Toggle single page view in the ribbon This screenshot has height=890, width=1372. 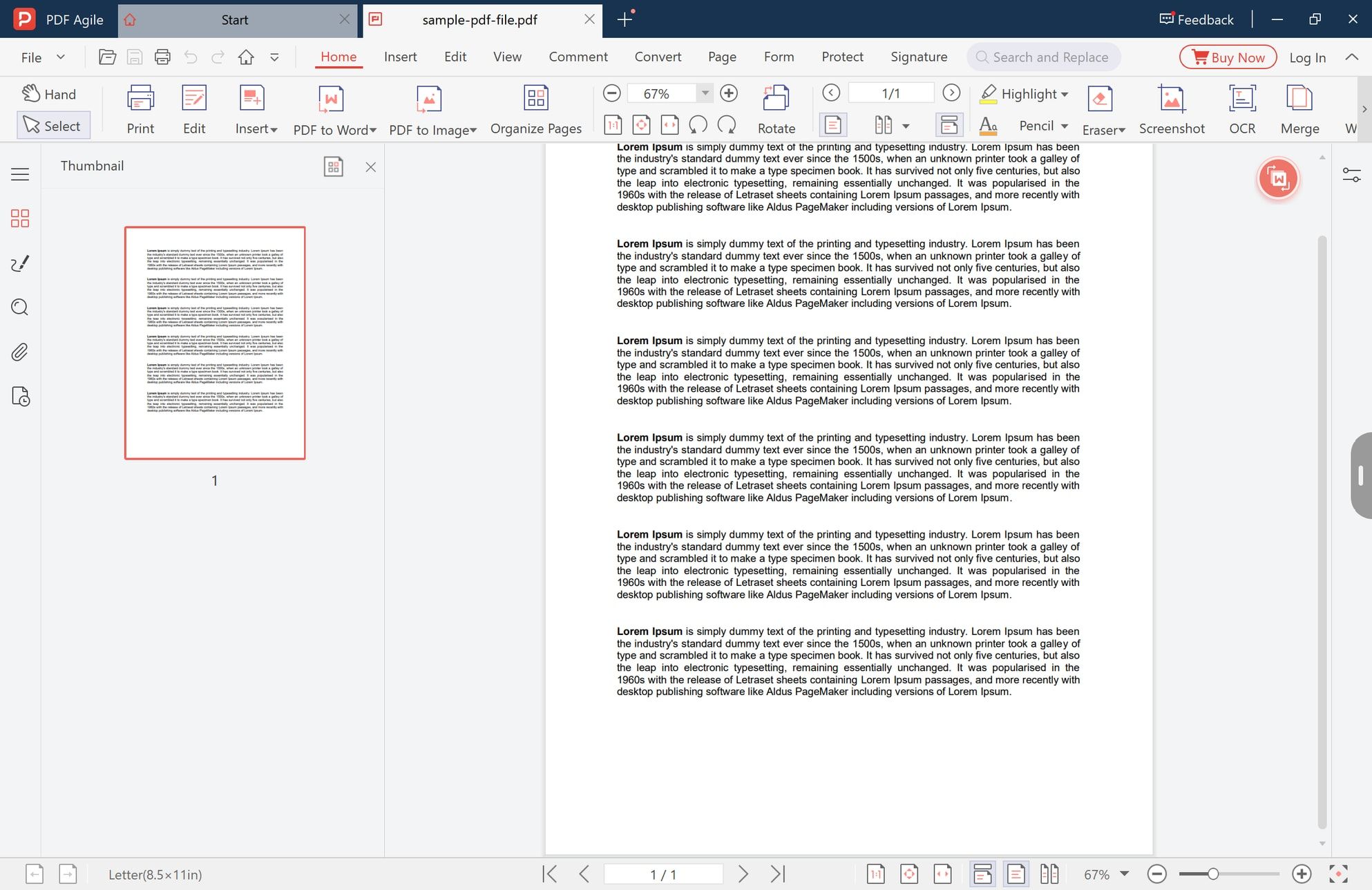[833, 125]
